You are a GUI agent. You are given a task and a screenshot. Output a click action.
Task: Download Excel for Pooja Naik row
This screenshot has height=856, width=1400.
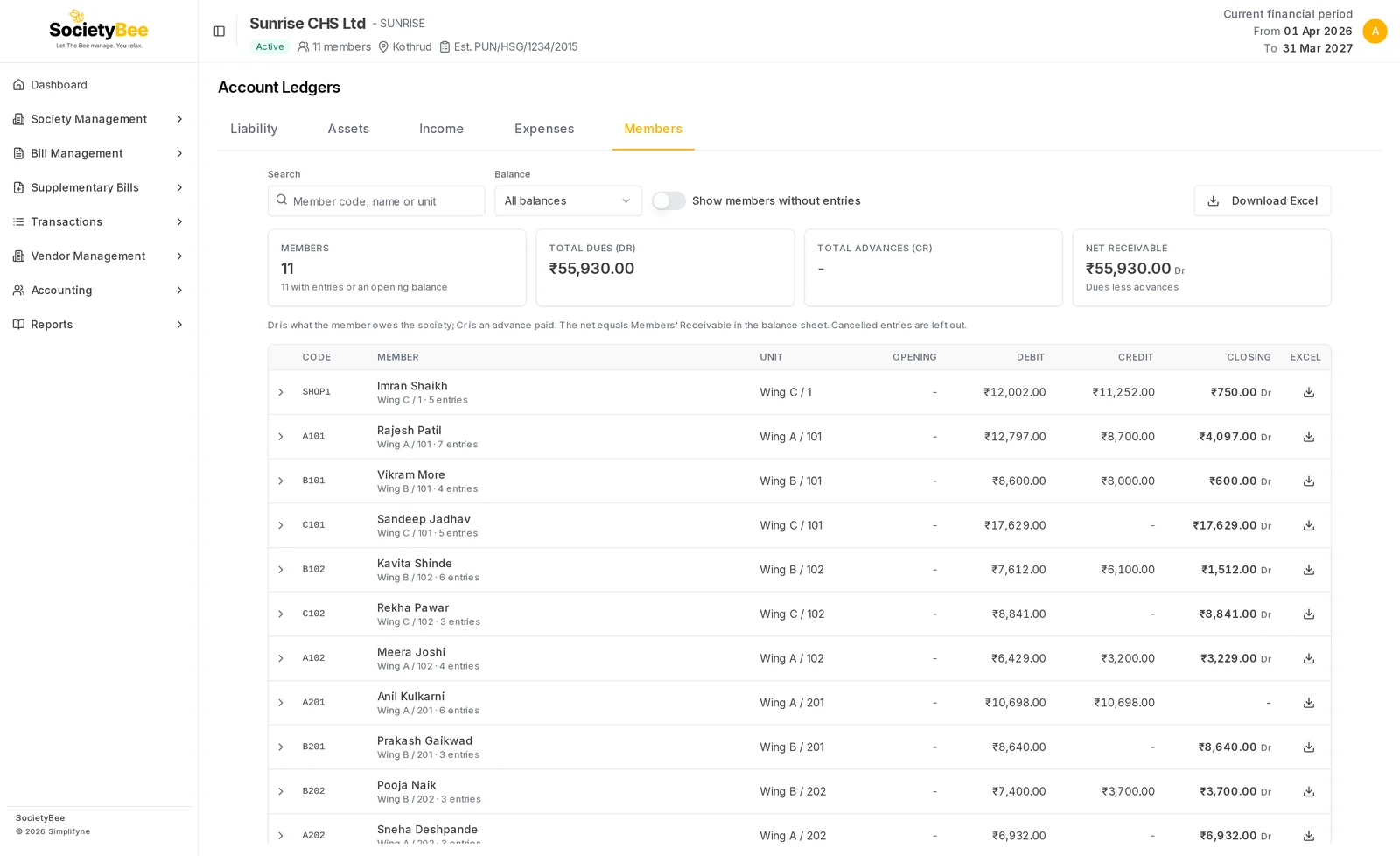click(1309, 791)
